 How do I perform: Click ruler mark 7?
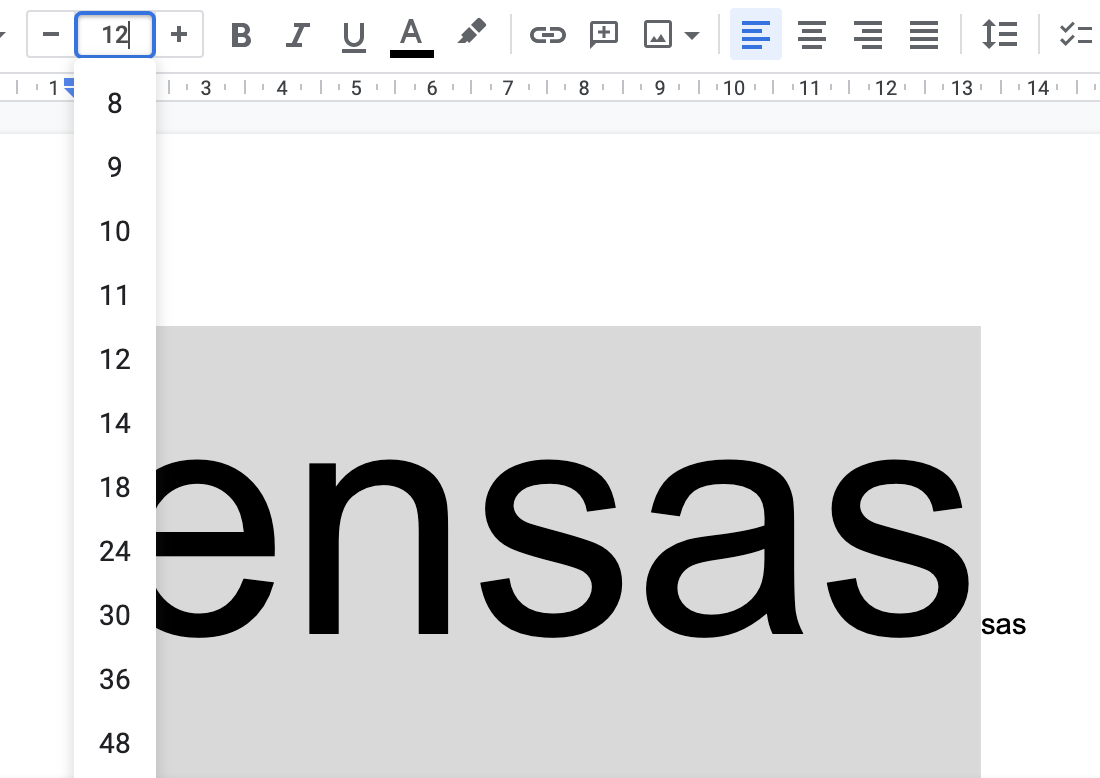tap(508, 88)
